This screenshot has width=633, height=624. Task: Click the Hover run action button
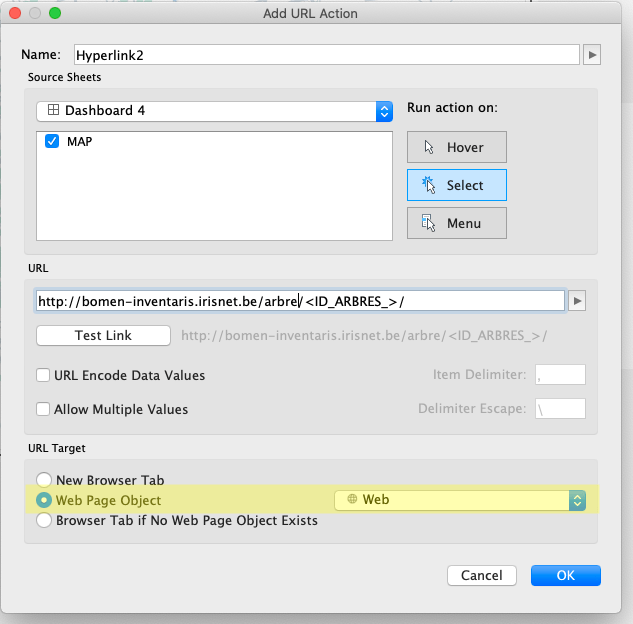tap(456, 147)
